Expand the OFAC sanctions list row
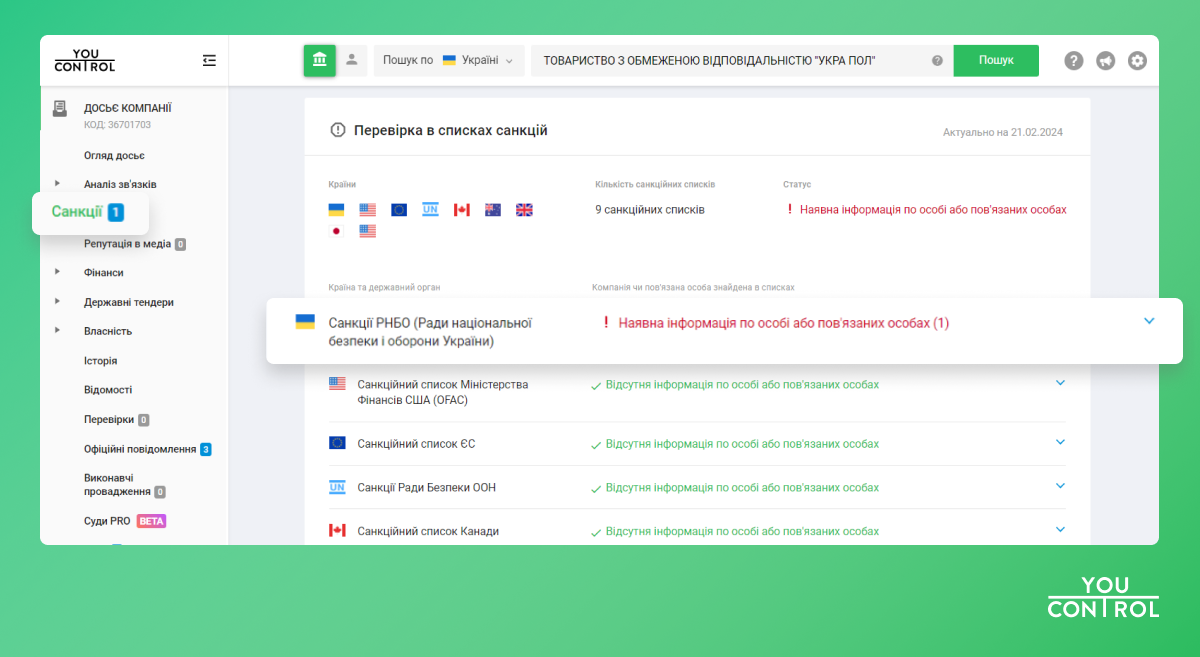 [1060, 383]
